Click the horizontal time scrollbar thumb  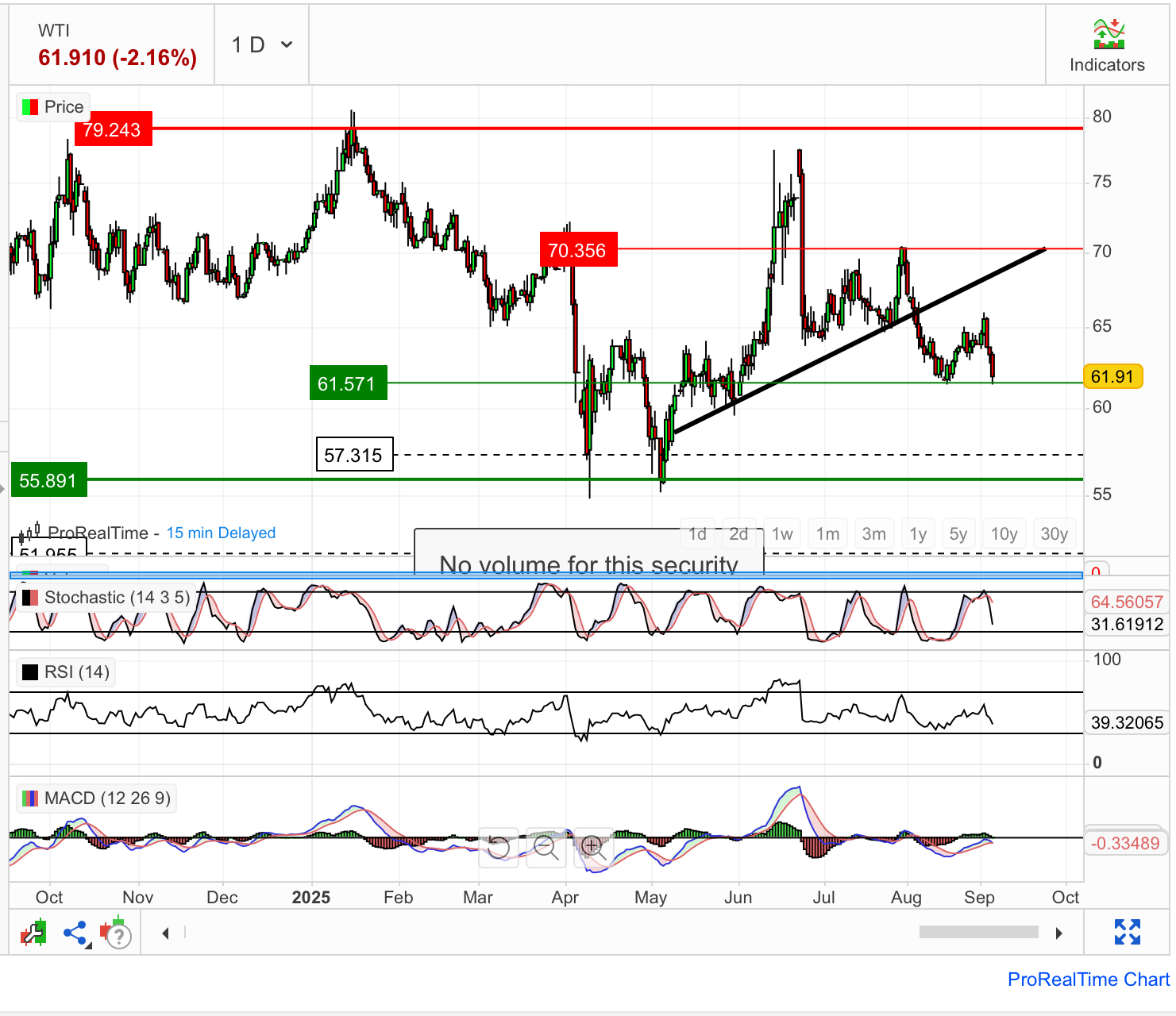[978, 932]
